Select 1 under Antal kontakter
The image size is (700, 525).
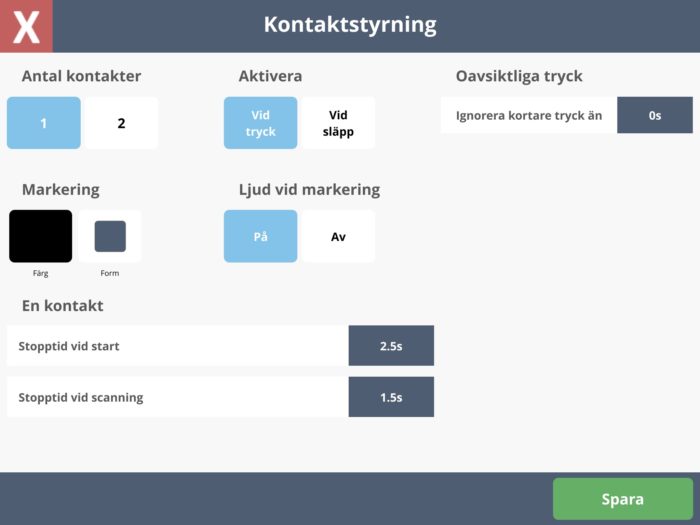[44, 123]
